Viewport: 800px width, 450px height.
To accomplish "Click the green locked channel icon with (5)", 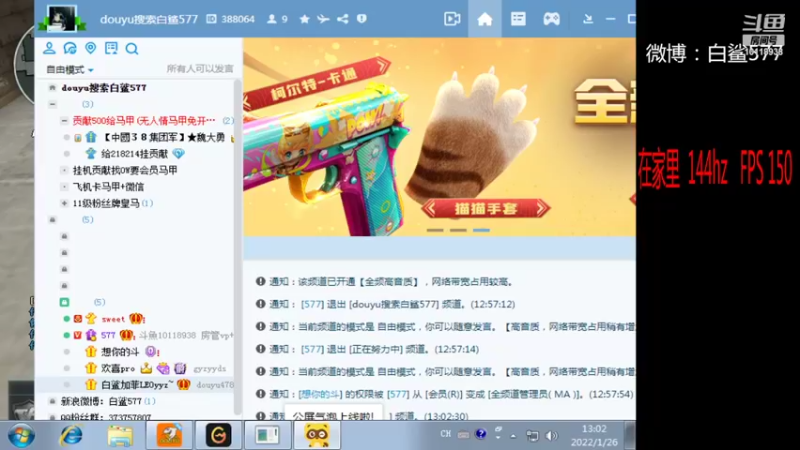I will click(x=64, y=302).
